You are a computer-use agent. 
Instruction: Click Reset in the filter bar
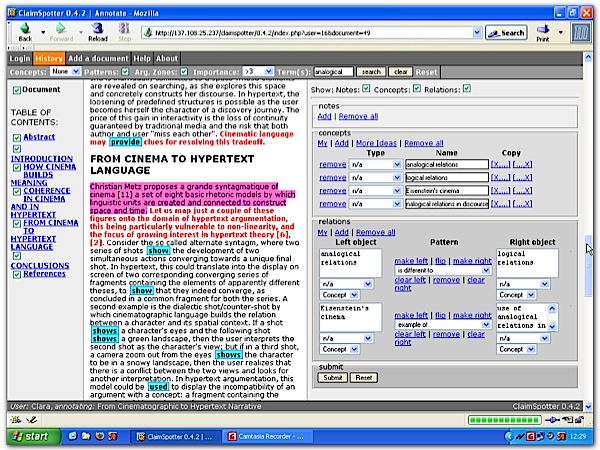pyautogui.click(x=426, y=72)
